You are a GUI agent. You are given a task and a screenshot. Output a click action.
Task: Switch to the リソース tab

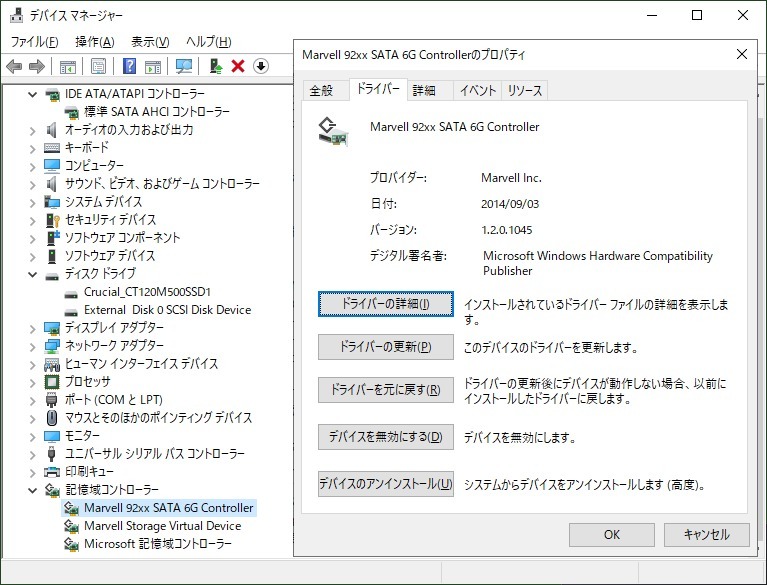(x=524, y=90)
